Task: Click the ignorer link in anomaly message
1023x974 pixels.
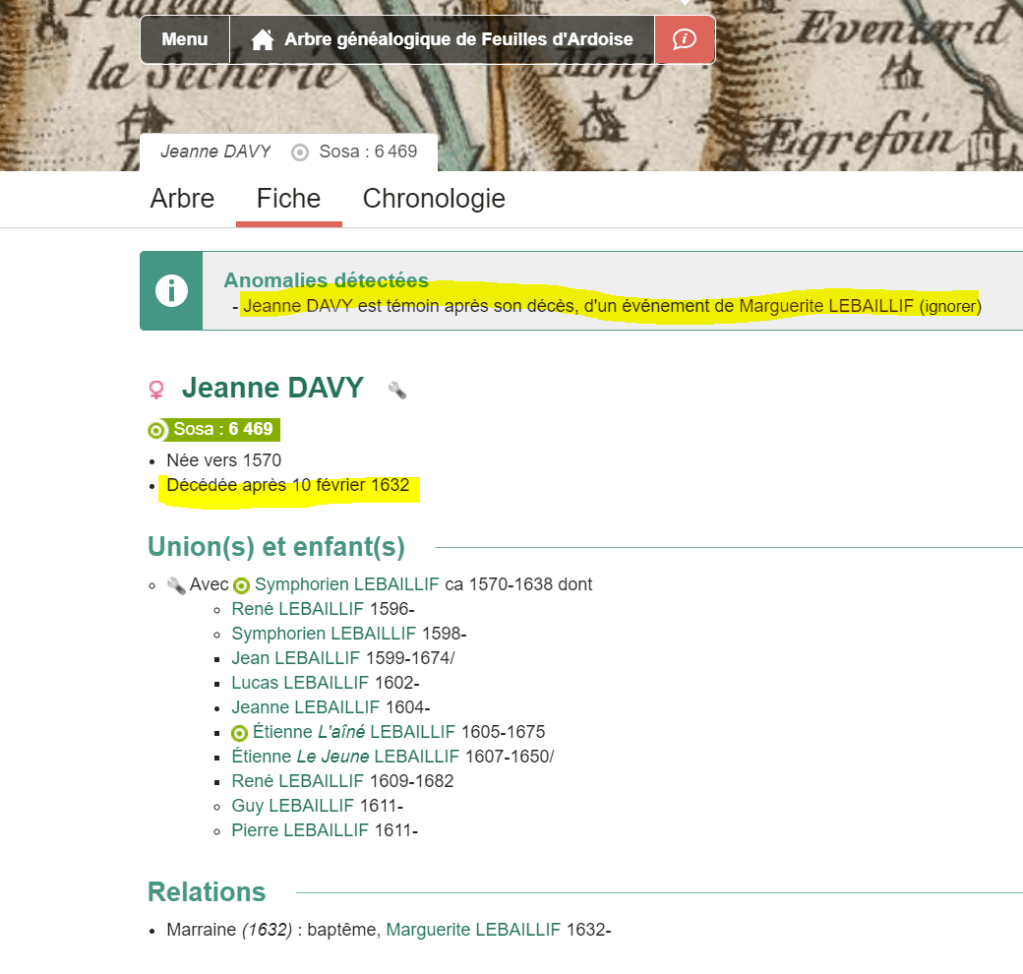Action: click(x=949, y=307)
